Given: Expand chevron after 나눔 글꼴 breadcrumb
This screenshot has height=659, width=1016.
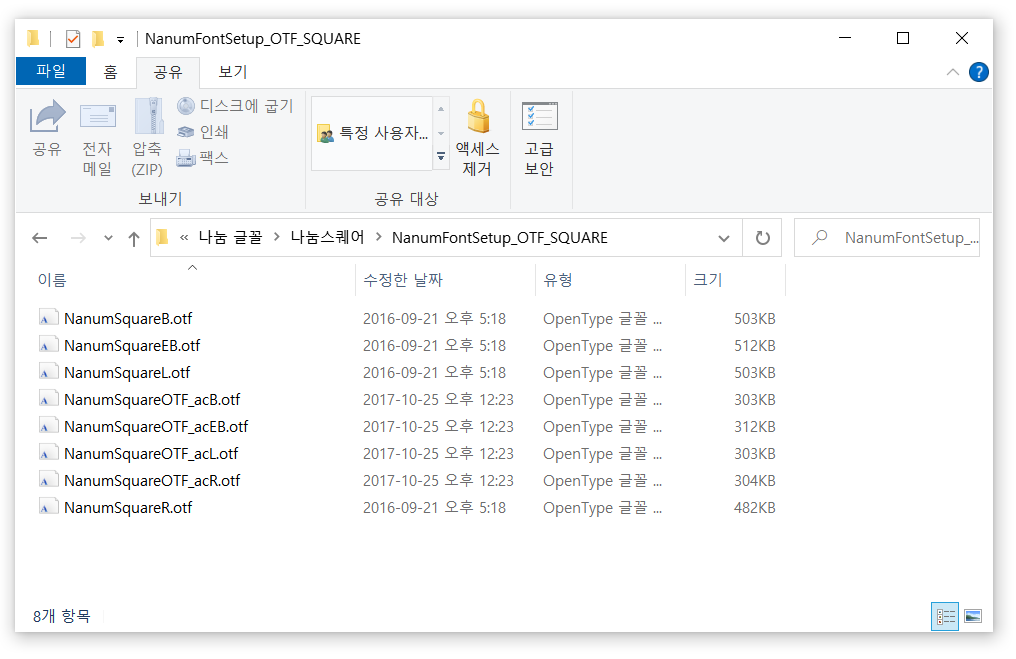Looking at the screenshot, I should tap(277, 237).
